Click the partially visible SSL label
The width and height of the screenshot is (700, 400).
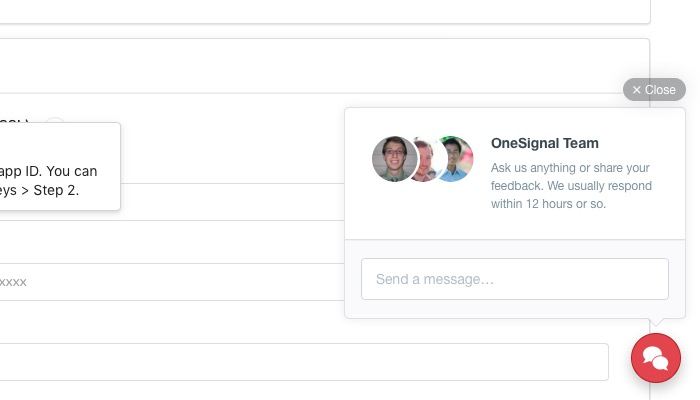pyautogui.click(x=14, y=122)
